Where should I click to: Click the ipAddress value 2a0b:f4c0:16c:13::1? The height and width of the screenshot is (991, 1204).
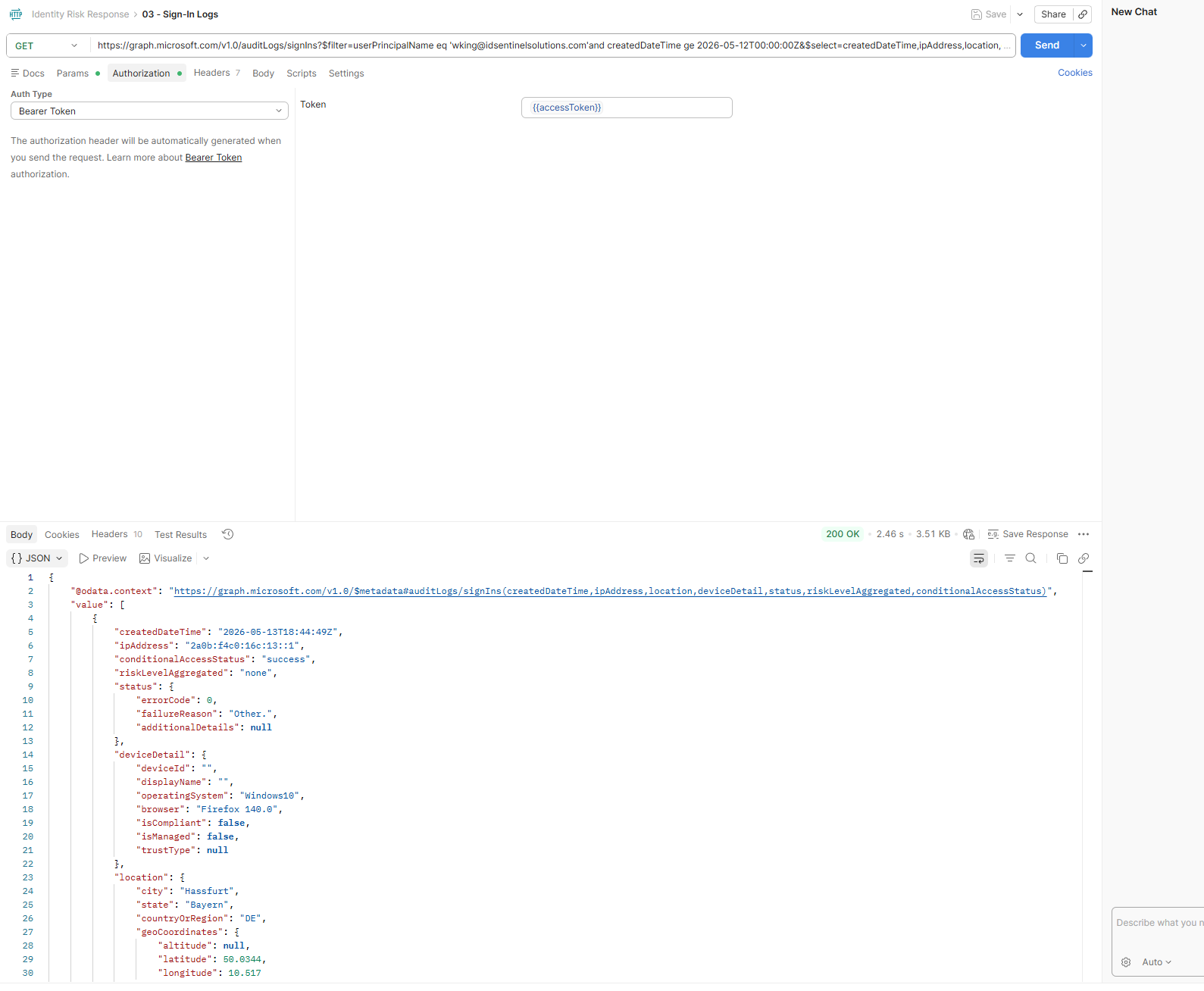pos(242,646)
